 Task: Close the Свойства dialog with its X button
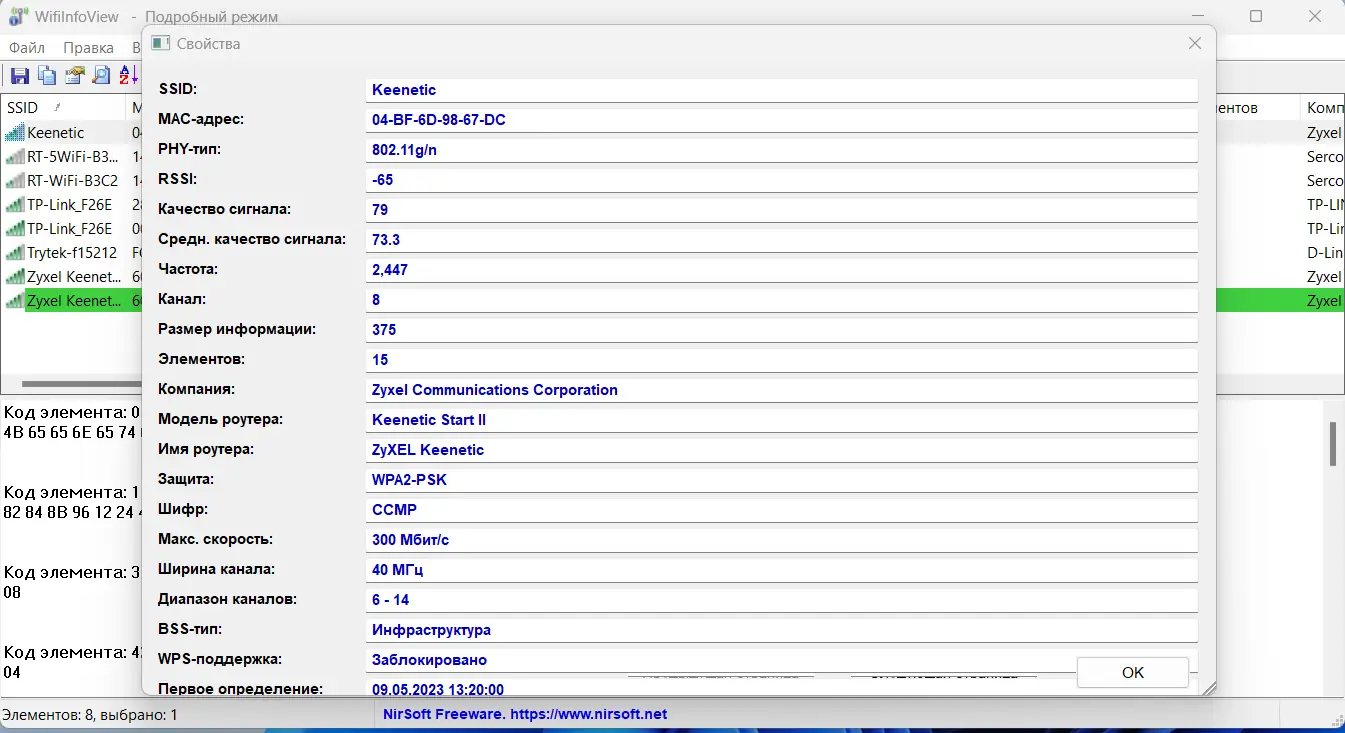click(1194, 44)
